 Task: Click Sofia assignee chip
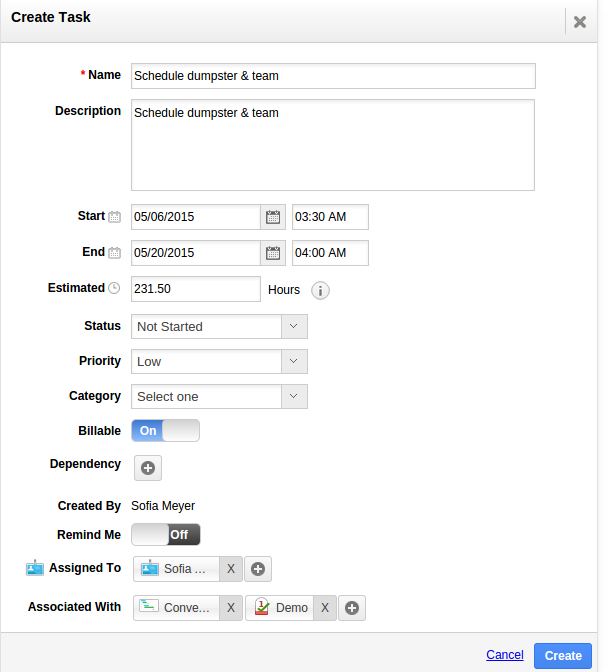[x=177, y=569]
